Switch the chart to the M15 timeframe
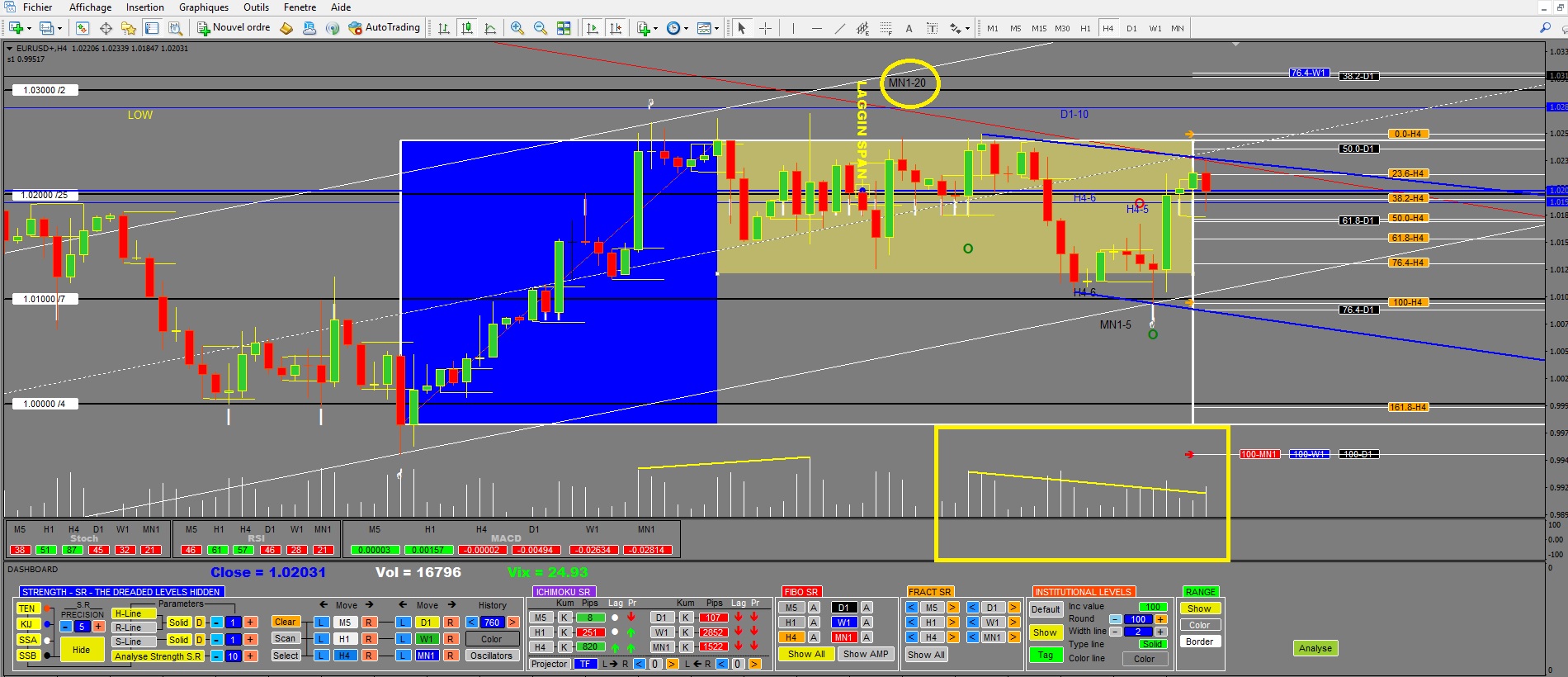Viewport: 1568px width, 677px height. [1039, 28]
